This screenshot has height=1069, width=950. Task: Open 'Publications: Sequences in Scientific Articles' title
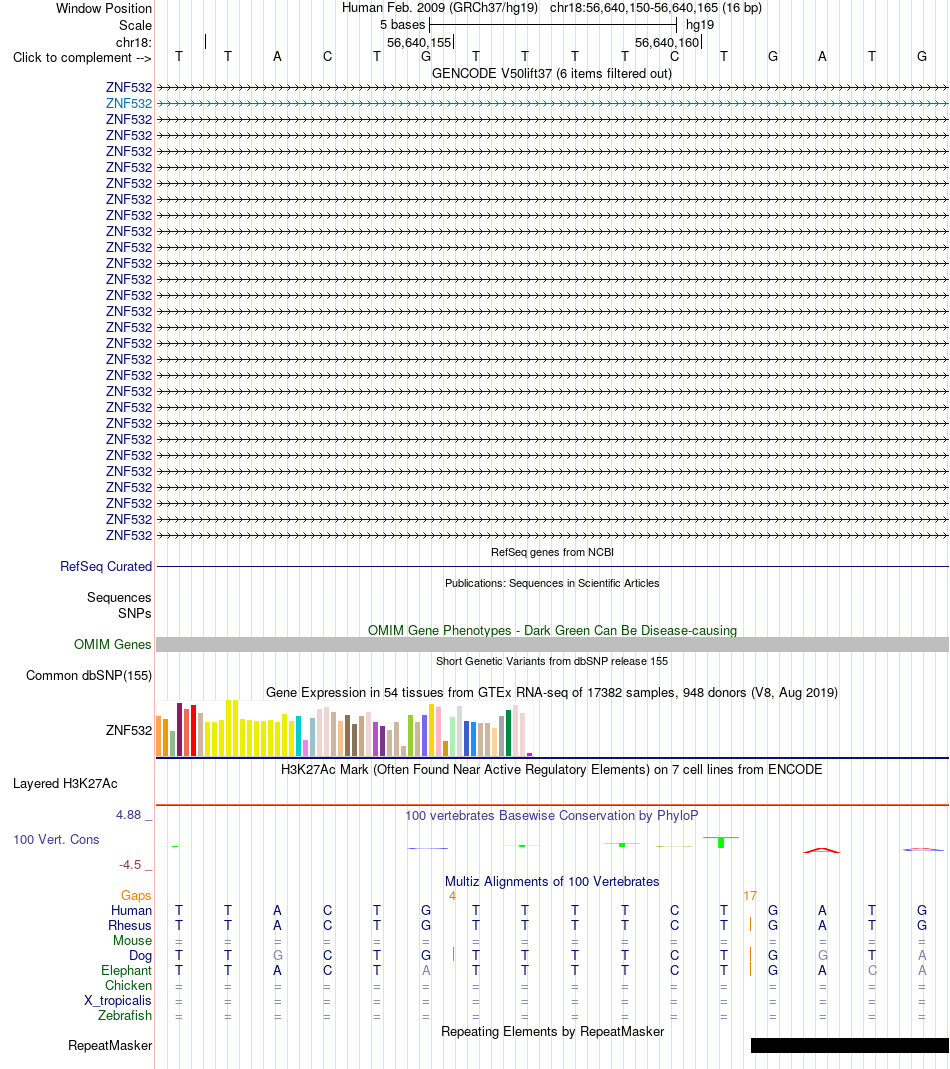pos(552,583)
